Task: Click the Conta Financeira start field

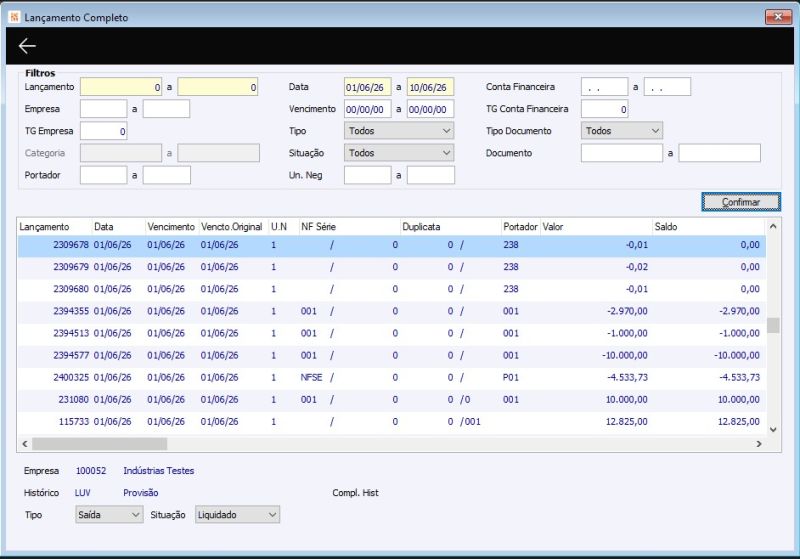Action: click(604, 87)
